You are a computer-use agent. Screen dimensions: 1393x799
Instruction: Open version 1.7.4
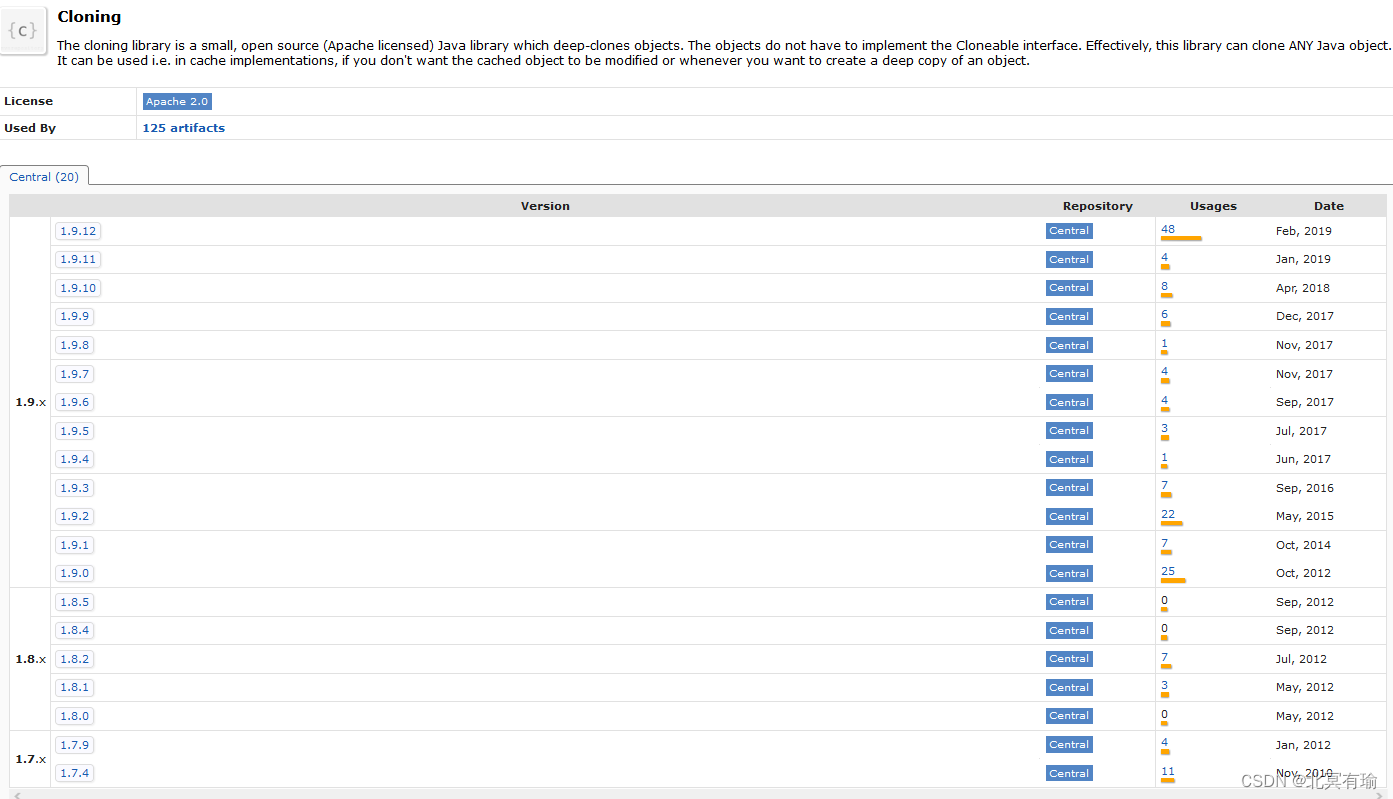click(75, 773)
